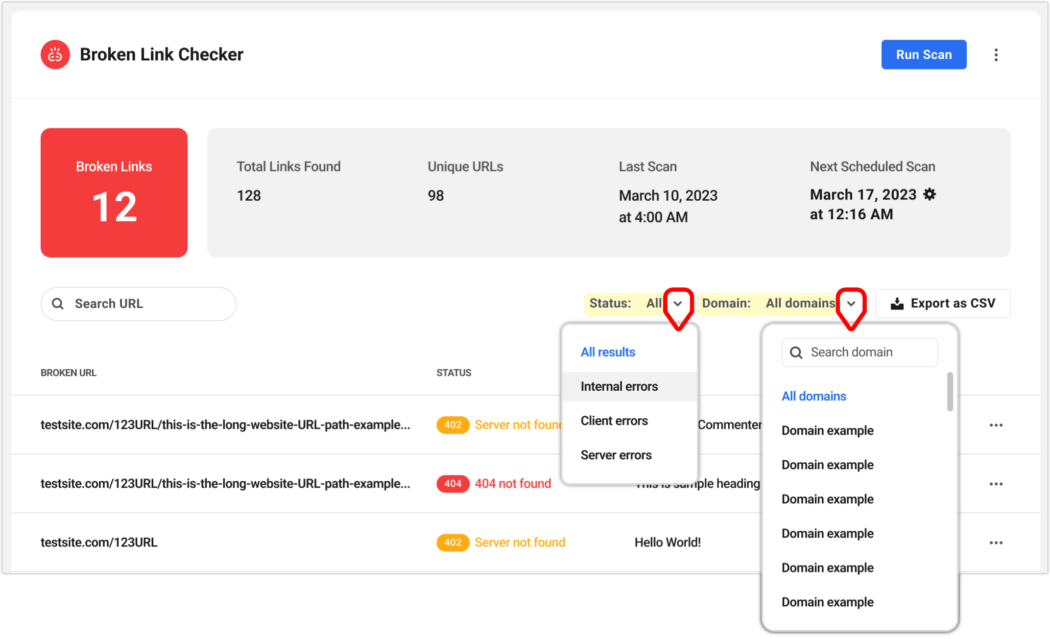Export results as CSV
Viewport: 1050px width, 639px height.
[x=943, y=303]
